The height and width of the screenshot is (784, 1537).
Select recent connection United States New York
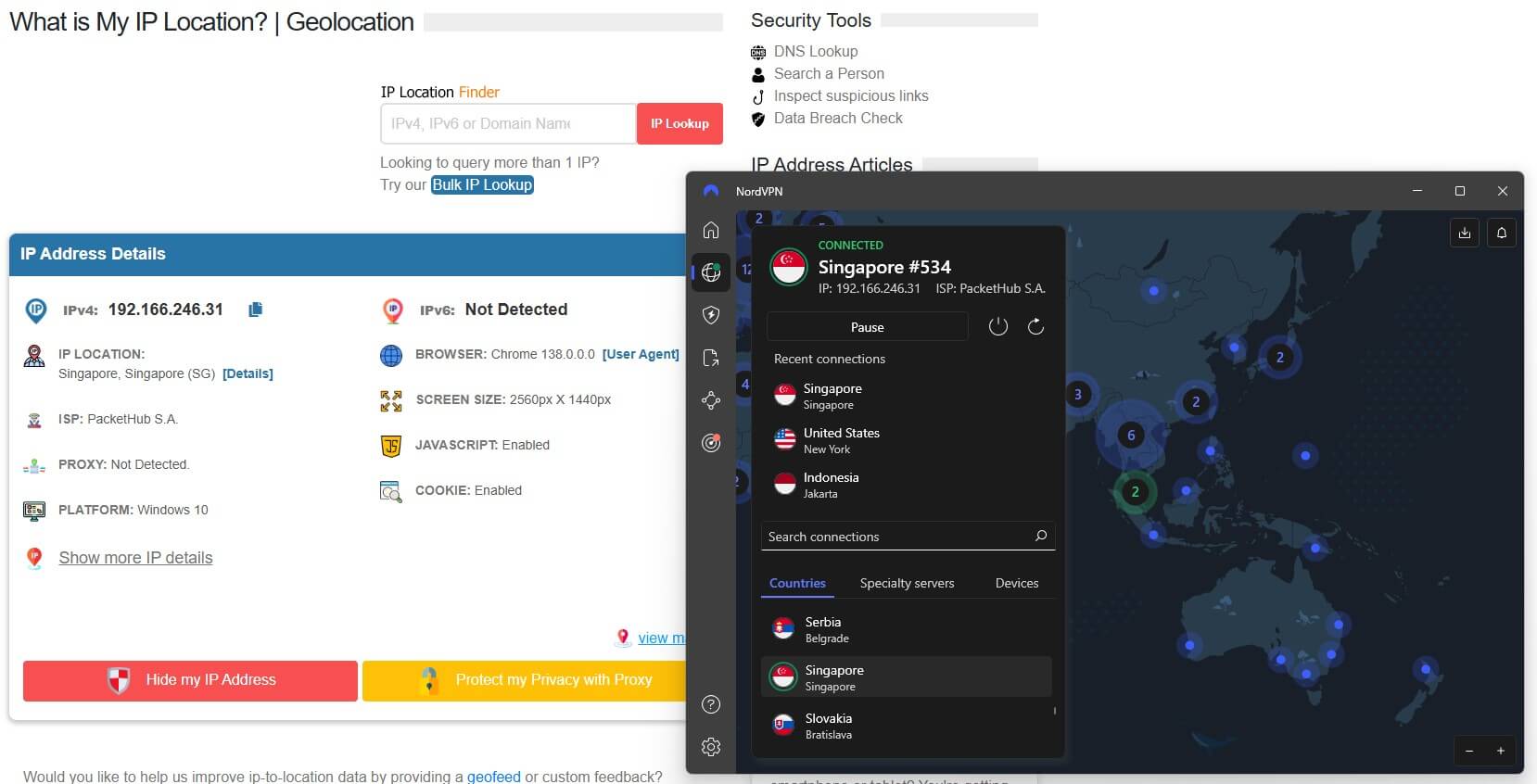[908, 440]
